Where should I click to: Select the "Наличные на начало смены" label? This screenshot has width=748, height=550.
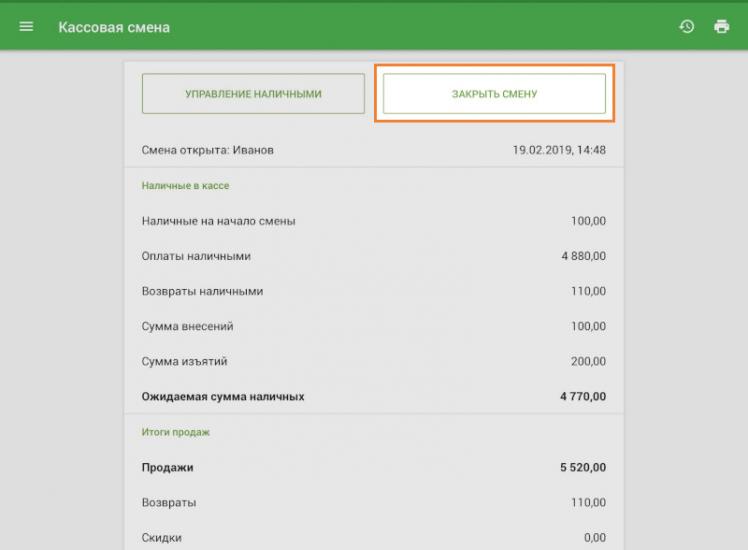coord(218,221)
